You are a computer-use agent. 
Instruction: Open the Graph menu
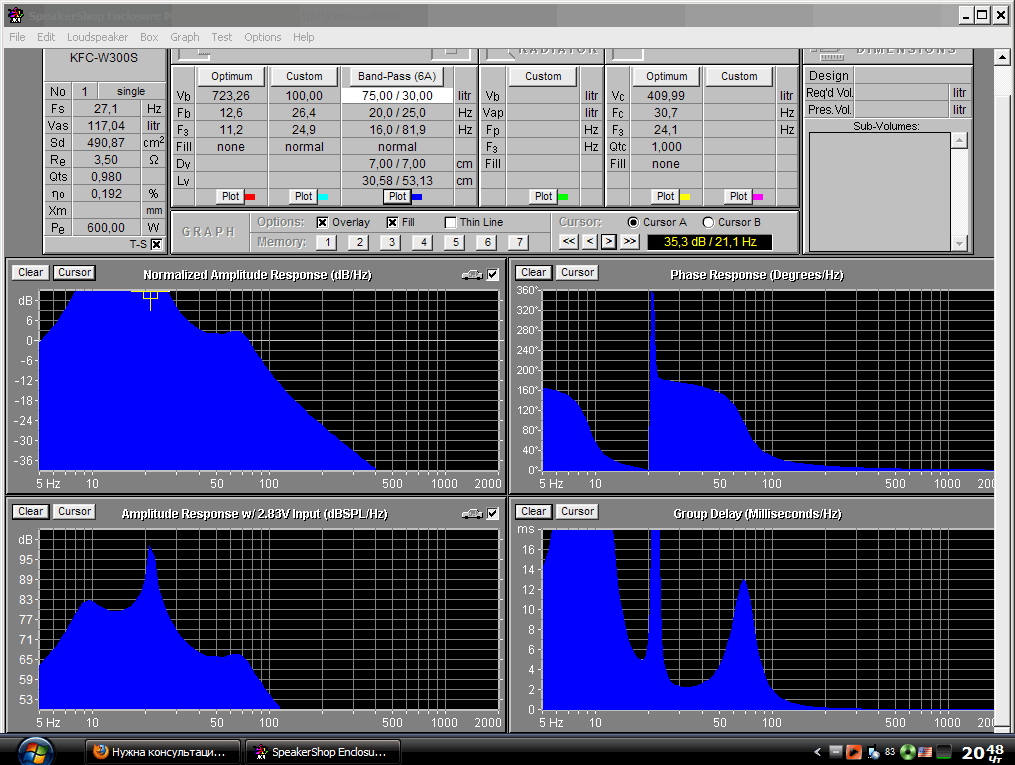[x=185, y=37]
